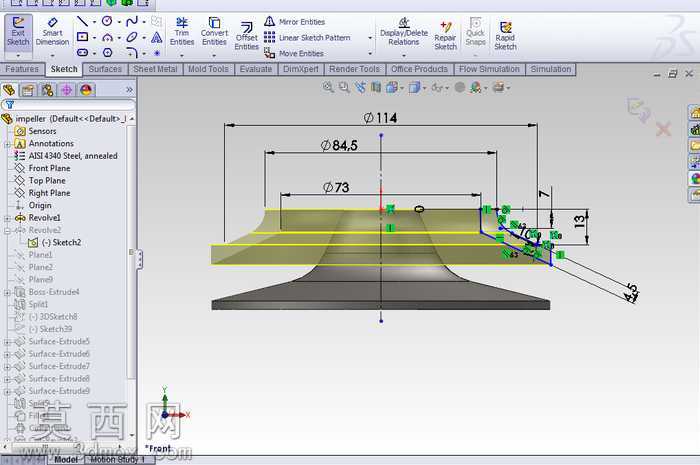The height and width of the screenshot is (465, 700).
Task: Click Move Entities
Action: (x=294, y=53)
